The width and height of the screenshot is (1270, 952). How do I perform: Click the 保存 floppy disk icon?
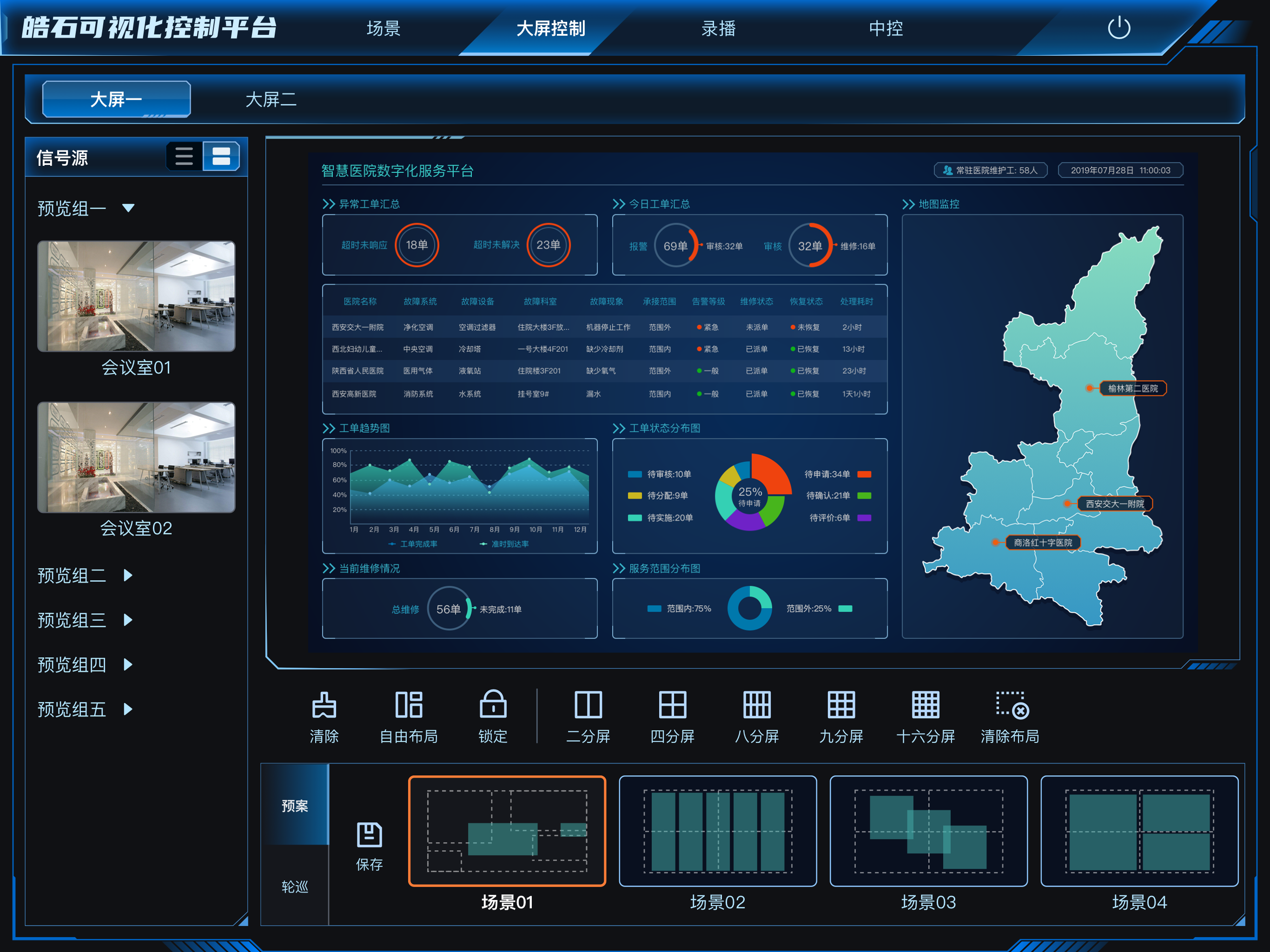tap(369, 834)
